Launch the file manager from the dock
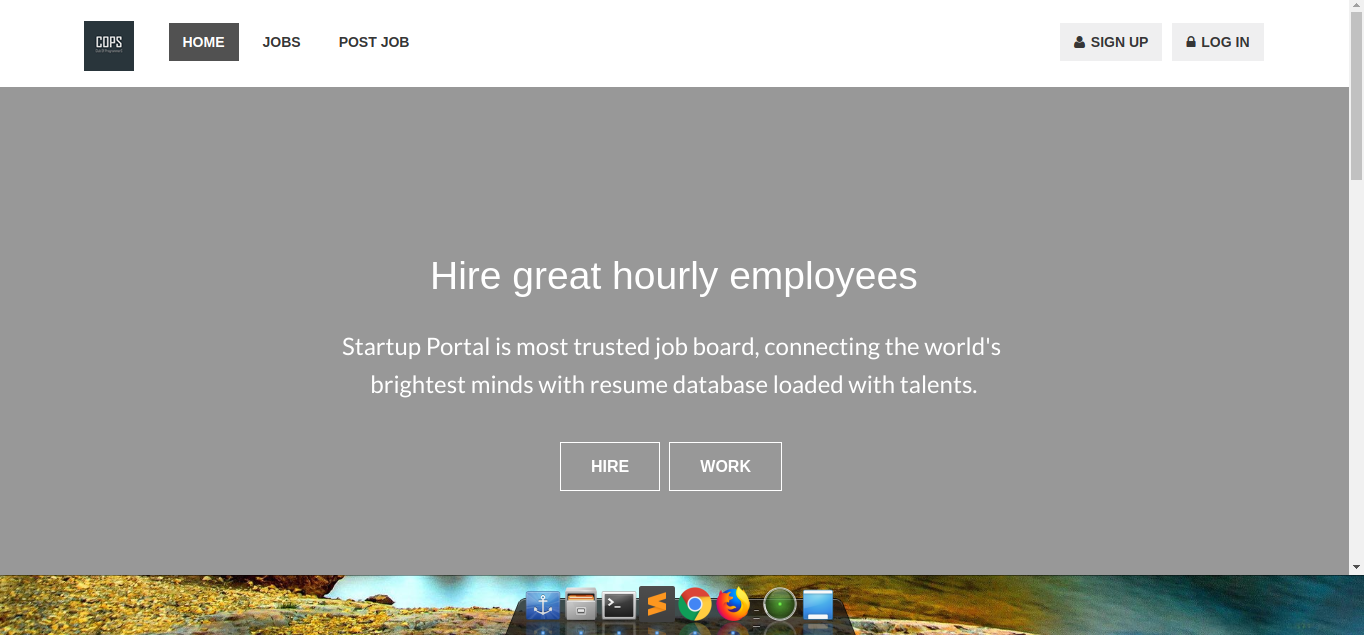The height and width of the screenshot is (635, 1364). (x=581, y=605)
